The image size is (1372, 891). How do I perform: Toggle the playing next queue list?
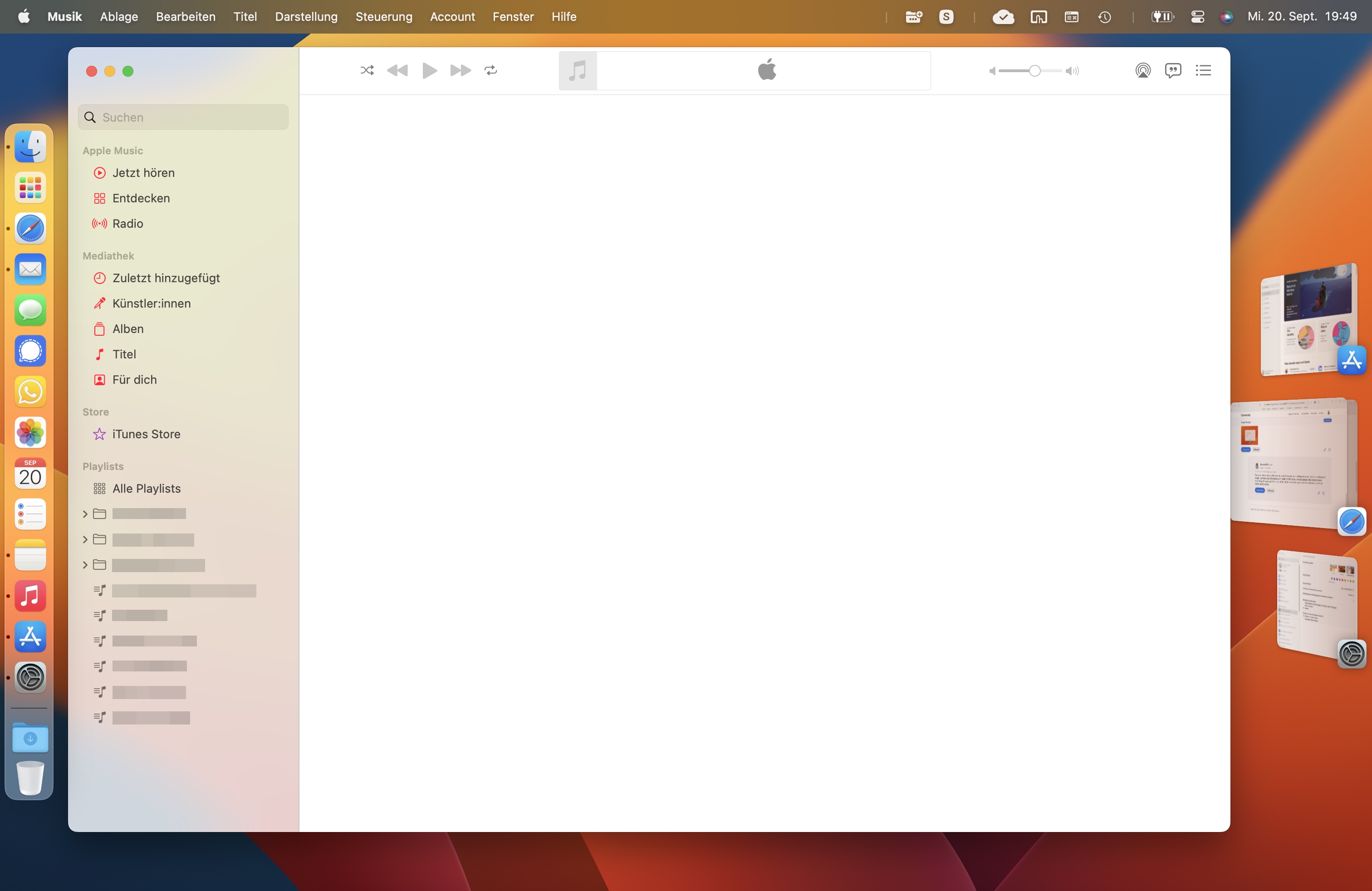tap(1203, 70)
